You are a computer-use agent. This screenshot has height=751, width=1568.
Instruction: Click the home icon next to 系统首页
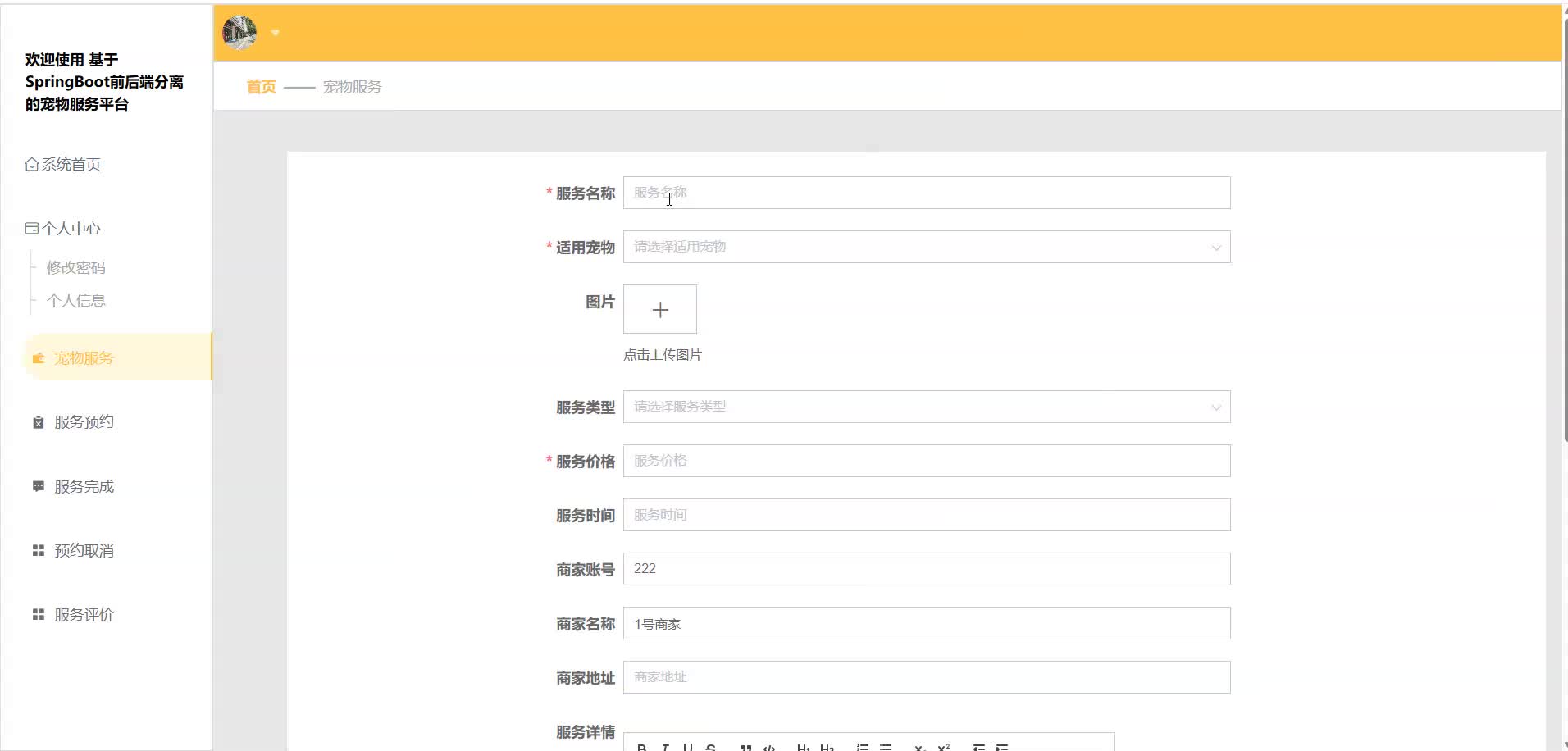tap(32, 164)
